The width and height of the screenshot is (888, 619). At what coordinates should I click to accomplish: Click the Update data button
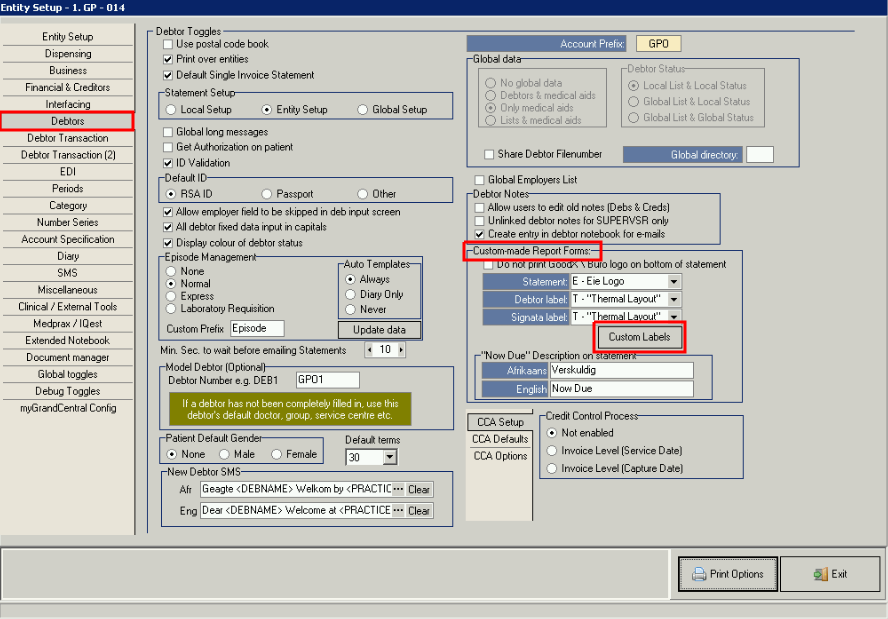(x=379, y=330)
